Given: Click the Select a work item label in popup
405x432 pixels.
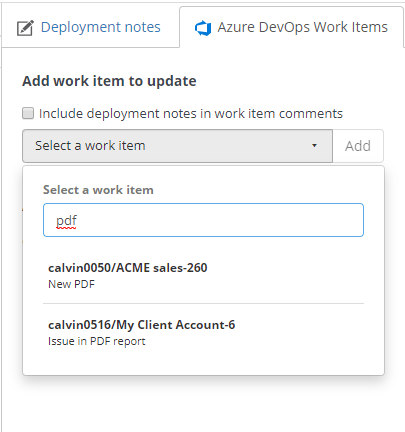Looking at the screenshot, I should (98, 190).
